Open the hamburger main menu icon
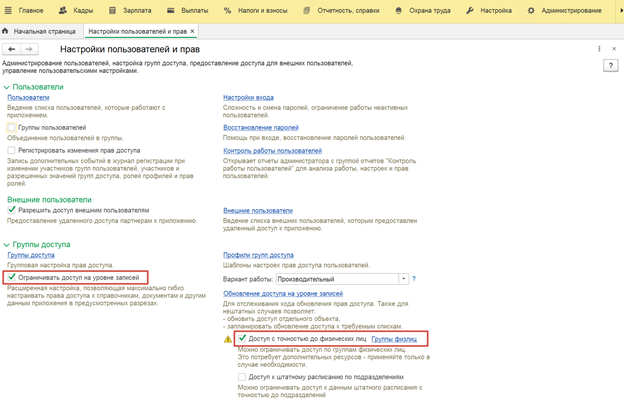Viewport: 624px width, 403px height. point(8,10)
